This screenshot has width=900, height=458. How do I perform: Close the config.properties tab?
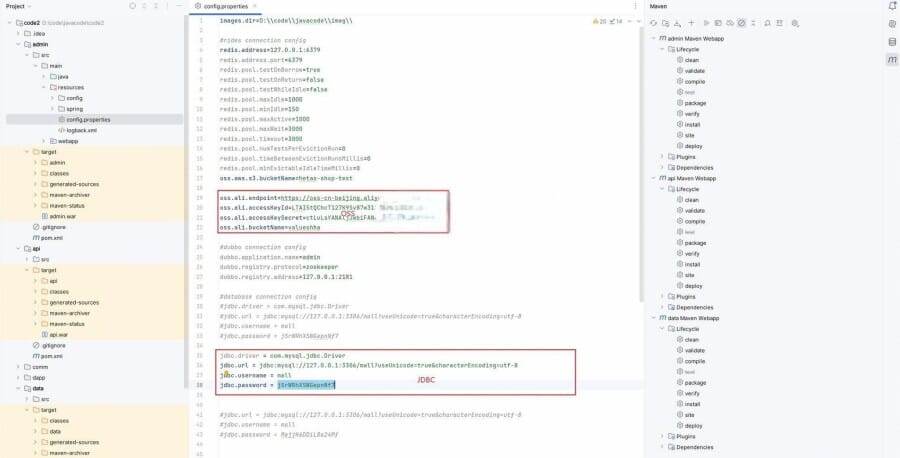coord(255,6)
